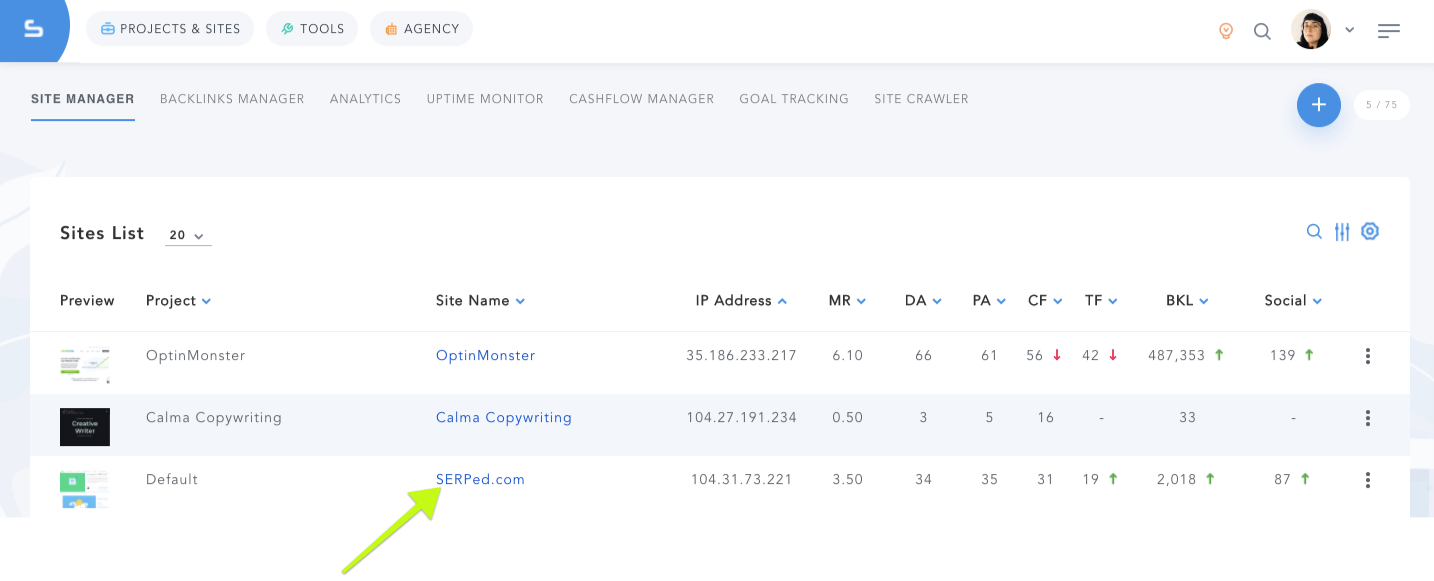This screenshot has height=581, width=1434.
Task: Sort by Site Name column
Action: pos(480,301)
